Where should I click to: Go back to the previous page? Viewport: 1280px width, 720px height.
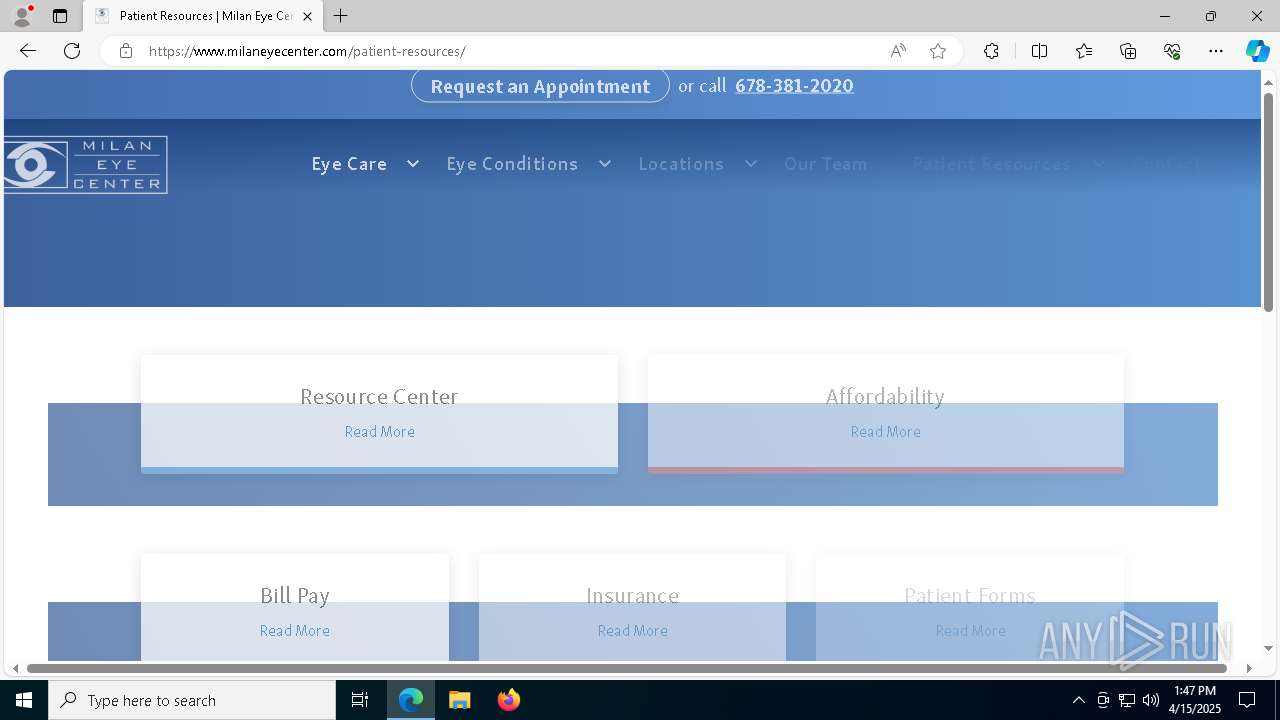click(x=28, y=51)
